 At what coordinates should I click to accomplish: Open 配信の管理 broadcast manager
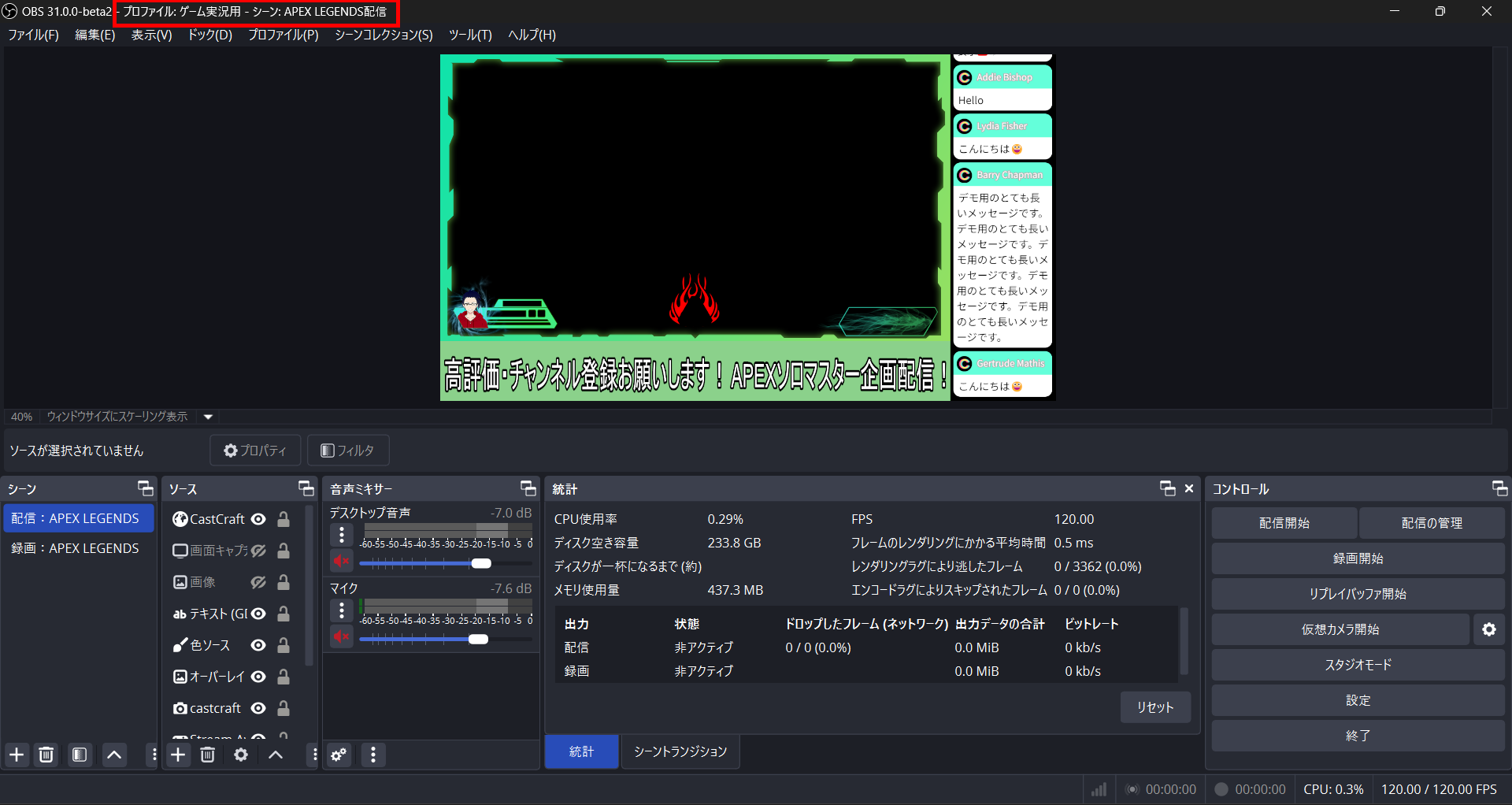[x=1432, y=523]
